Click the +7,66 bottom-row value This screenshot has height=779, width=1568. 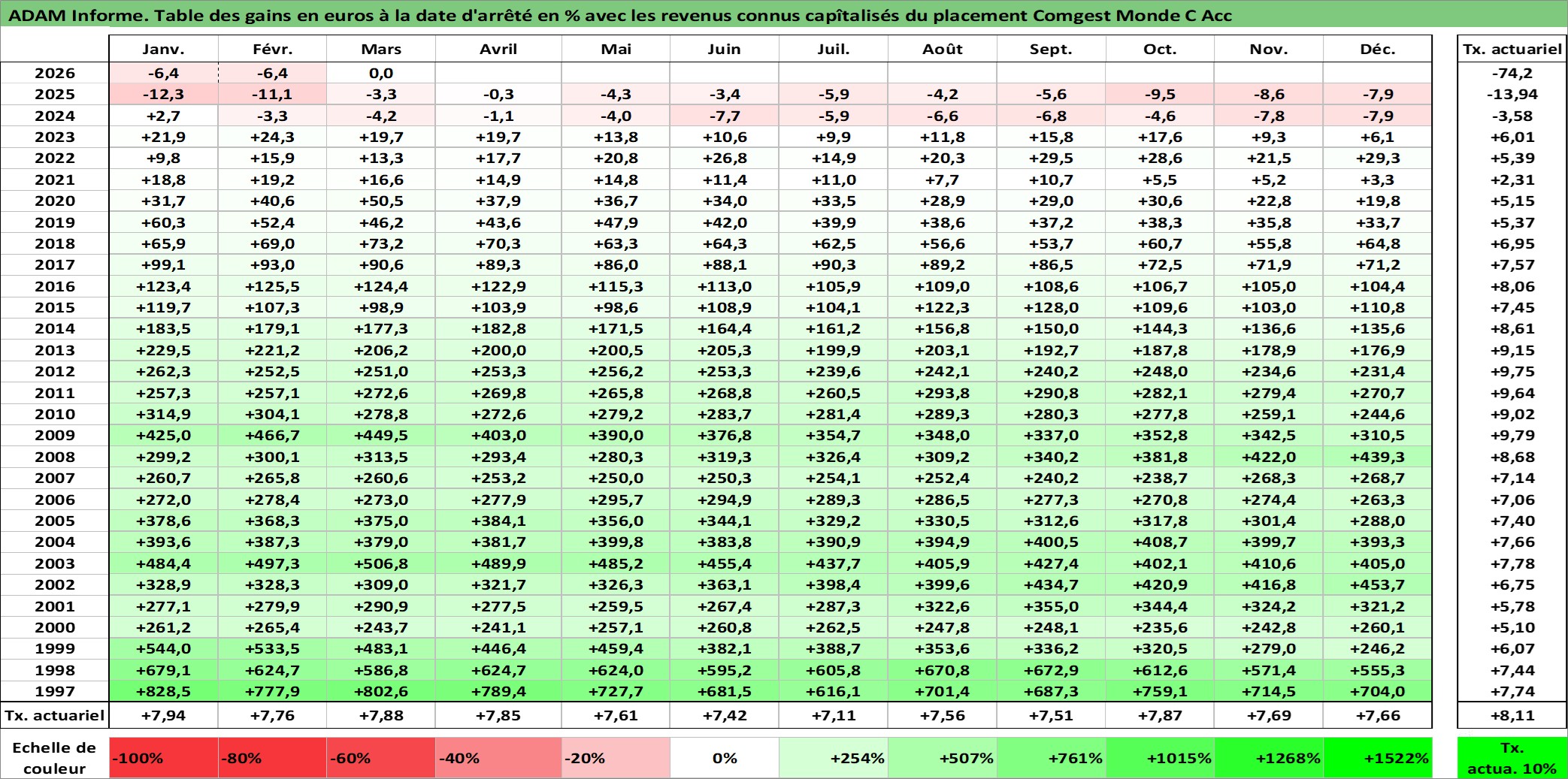coord(1378,715)
